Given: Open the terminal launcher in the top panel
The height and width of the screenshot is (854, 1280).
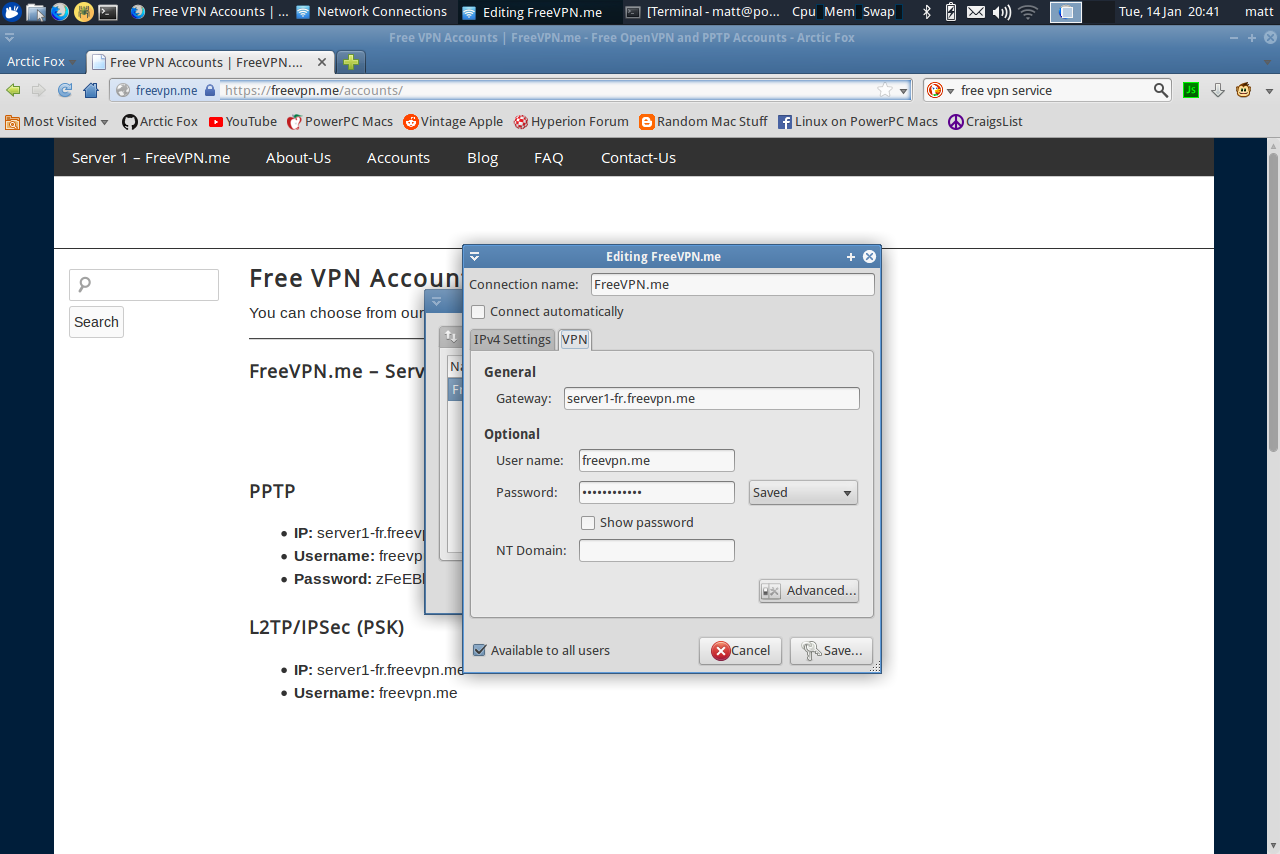Looking at the screenshot, I should pyautogui.click(x=108, y=12).
